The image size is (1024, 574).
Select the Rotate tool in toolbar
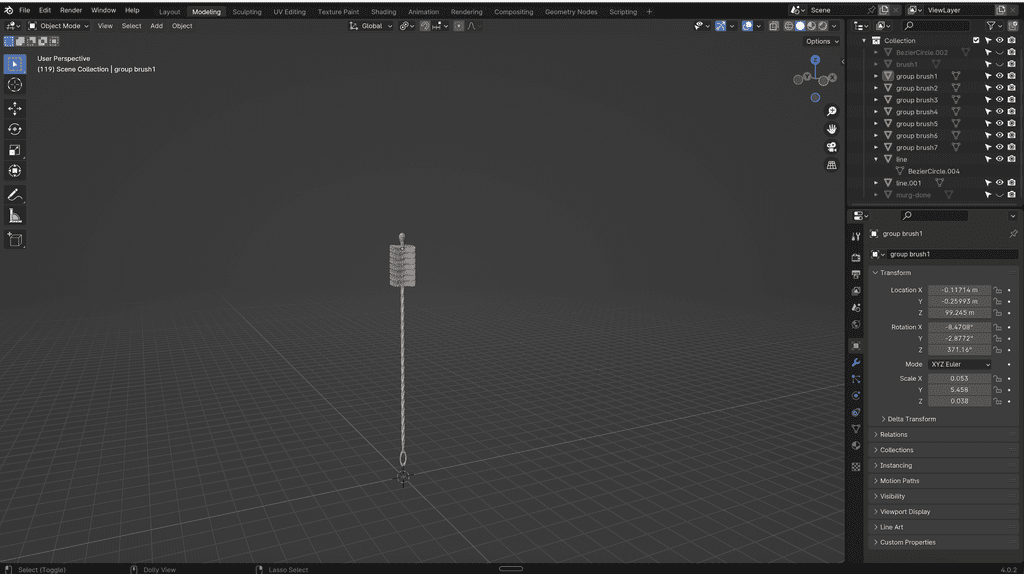(15, 129)
